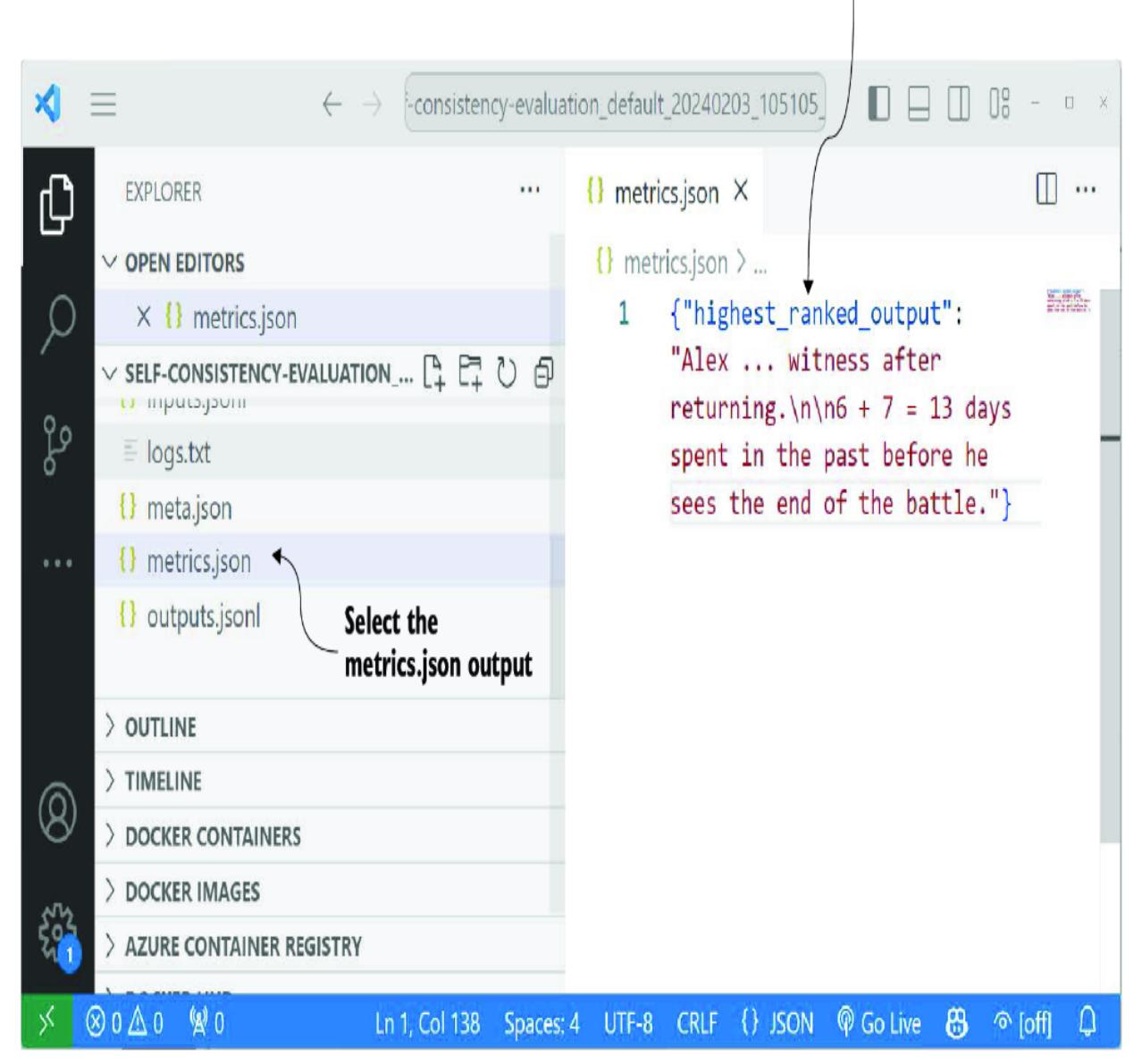Viewport: 1142px width, 1064px height.
Task: Open the Accounts menu icon
Action: tap(58, 812)
